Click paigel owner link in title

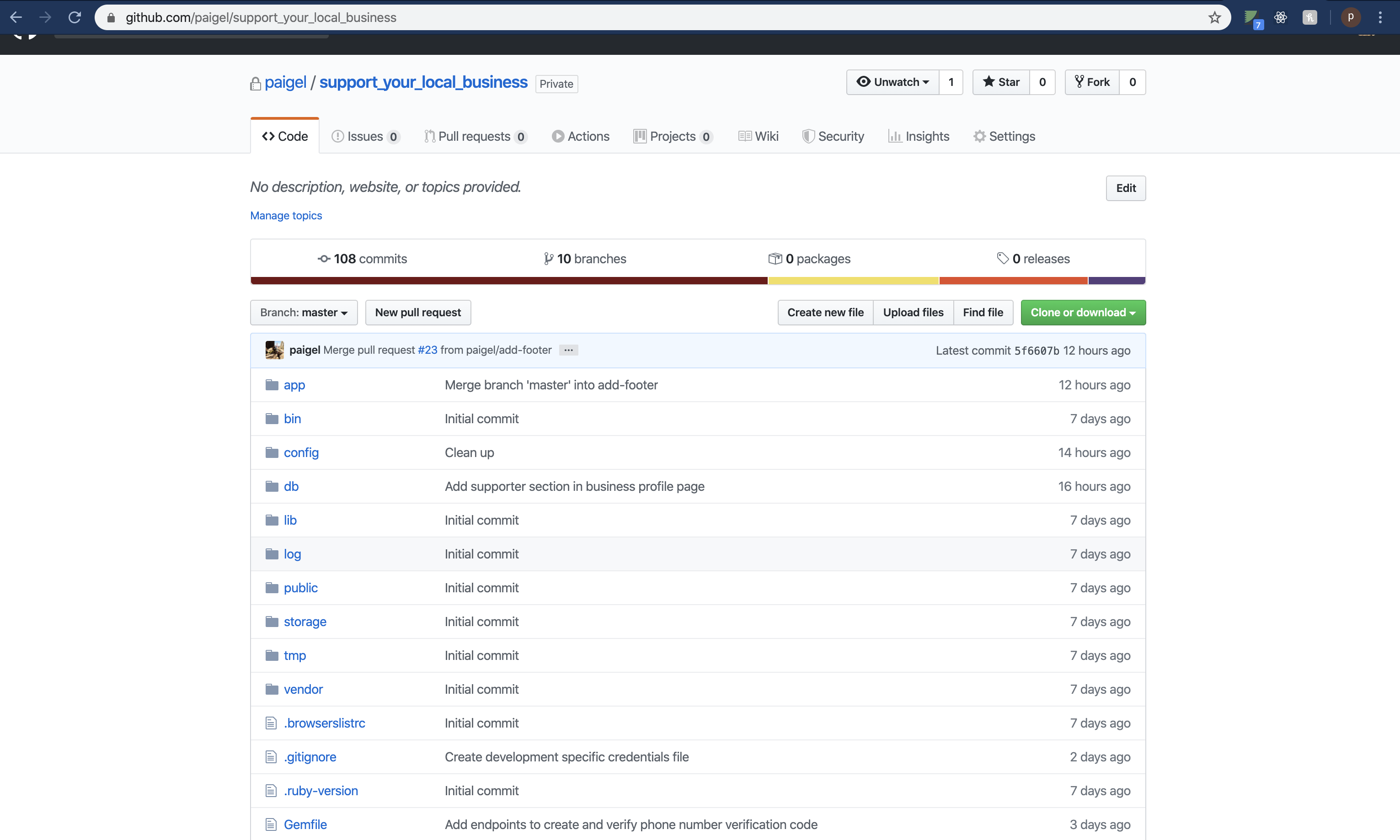pos(285,83)
